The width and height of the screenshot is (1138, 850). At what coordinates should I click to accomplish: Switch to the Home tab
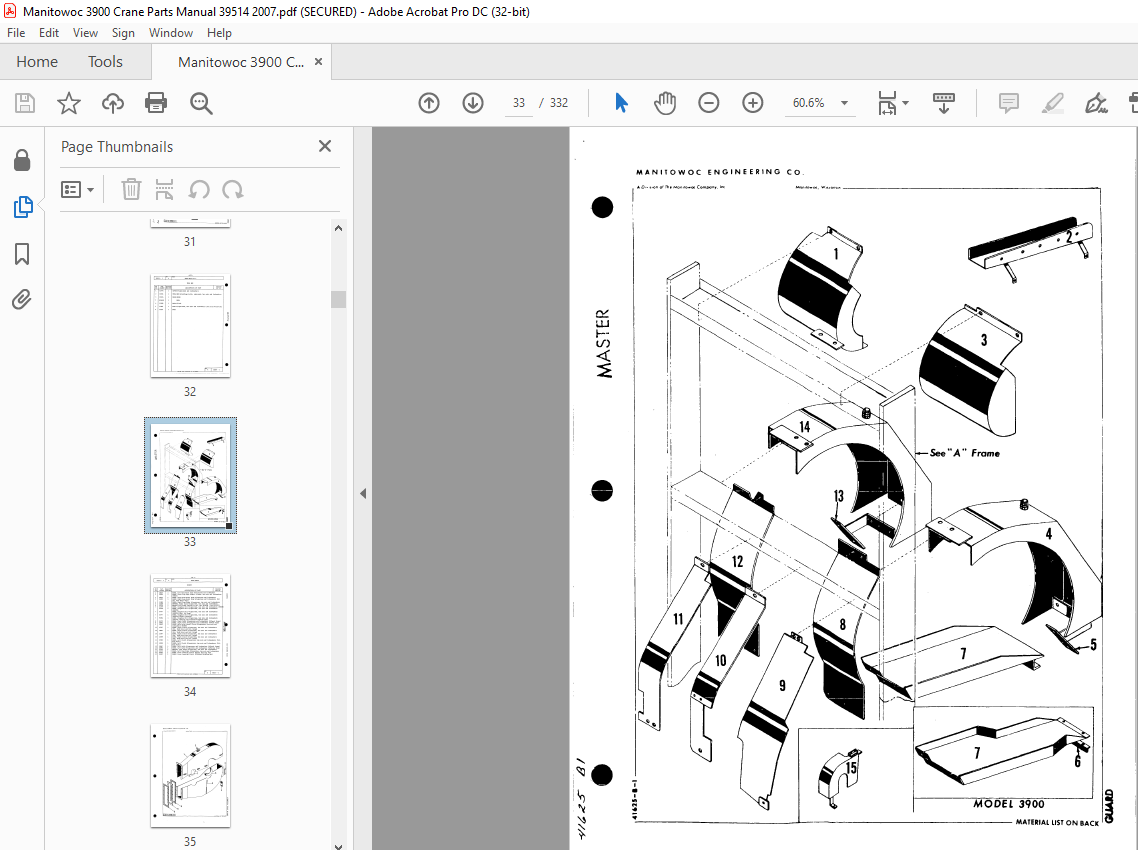[37, 62]
